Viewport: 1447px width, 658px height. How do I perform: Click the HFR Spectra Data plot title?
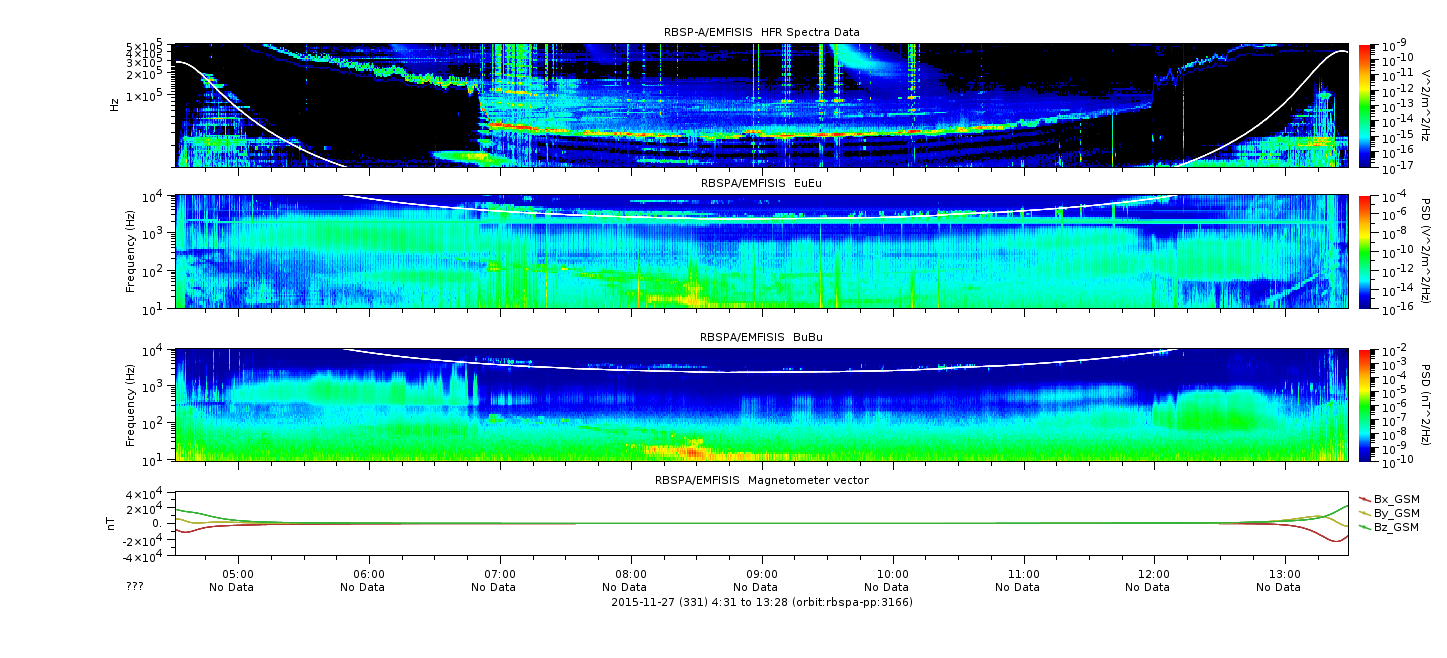(761, 32)
